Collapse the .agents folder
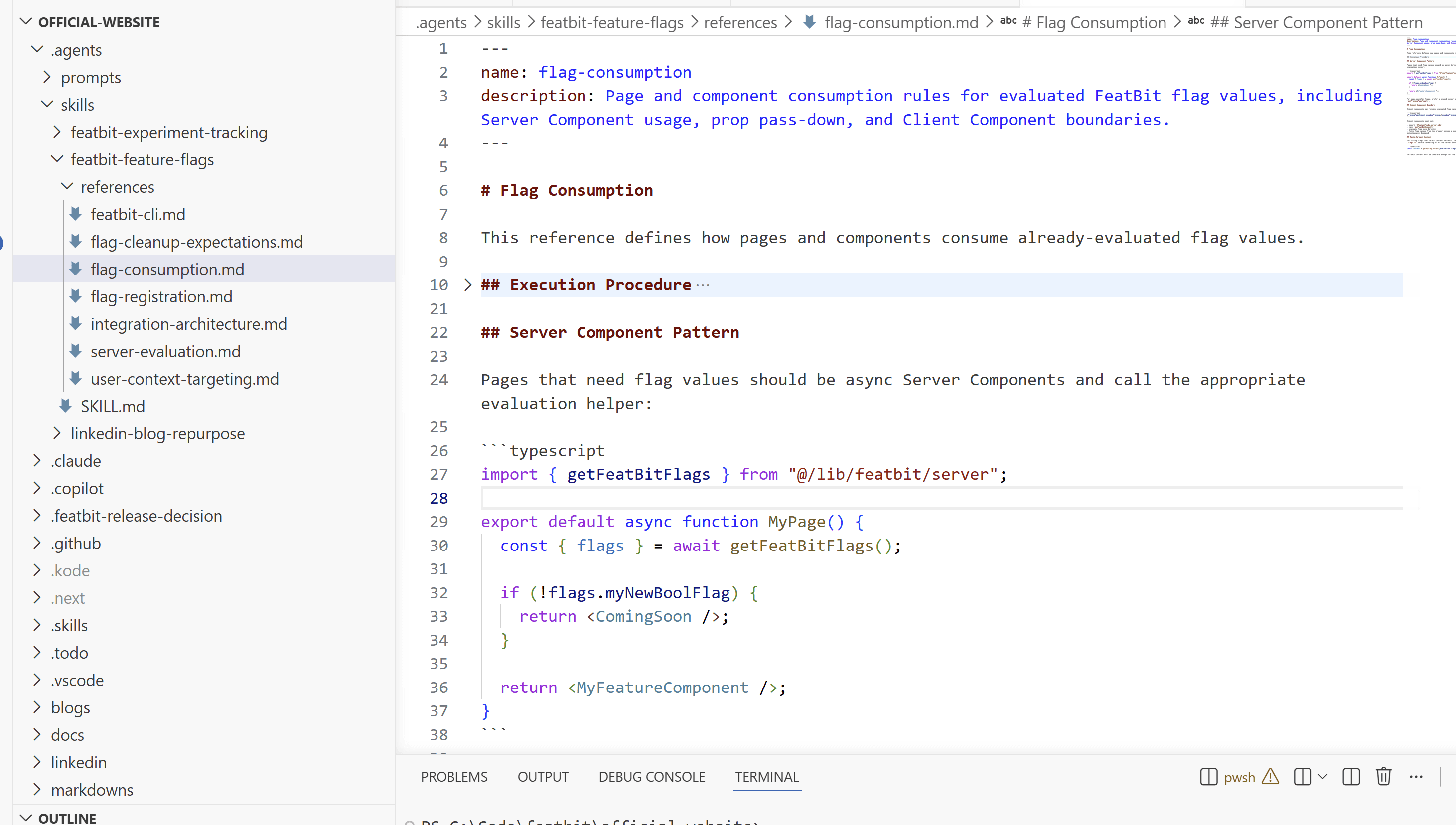This screenshot has width=1456, height=825. (37, 49)
